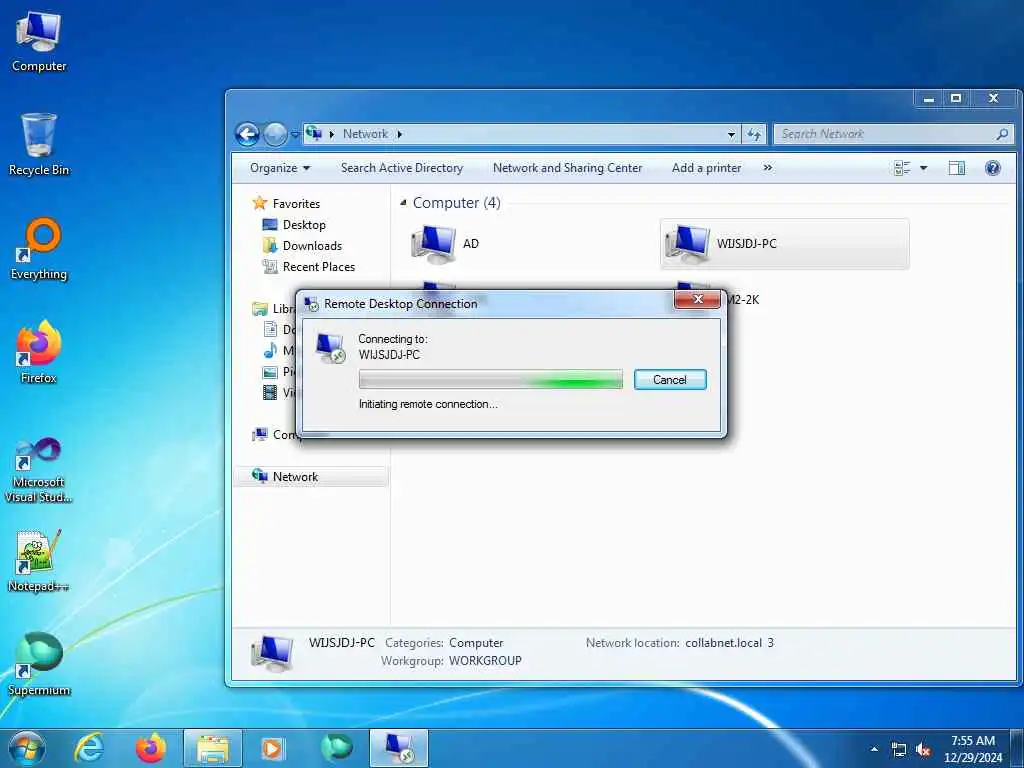Screen dimensions: 1024x768
Task: Open Internet Explorer from the taskbar
Action: (x=89, y=748)
